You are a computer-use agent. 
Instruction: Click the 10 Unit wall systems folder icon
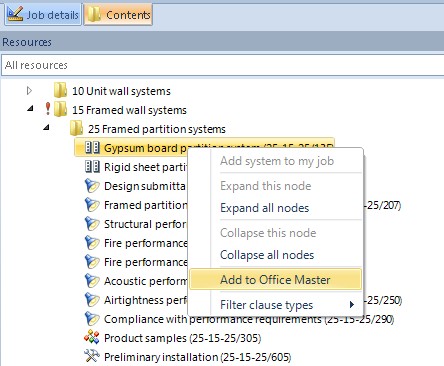click(60, 90)
